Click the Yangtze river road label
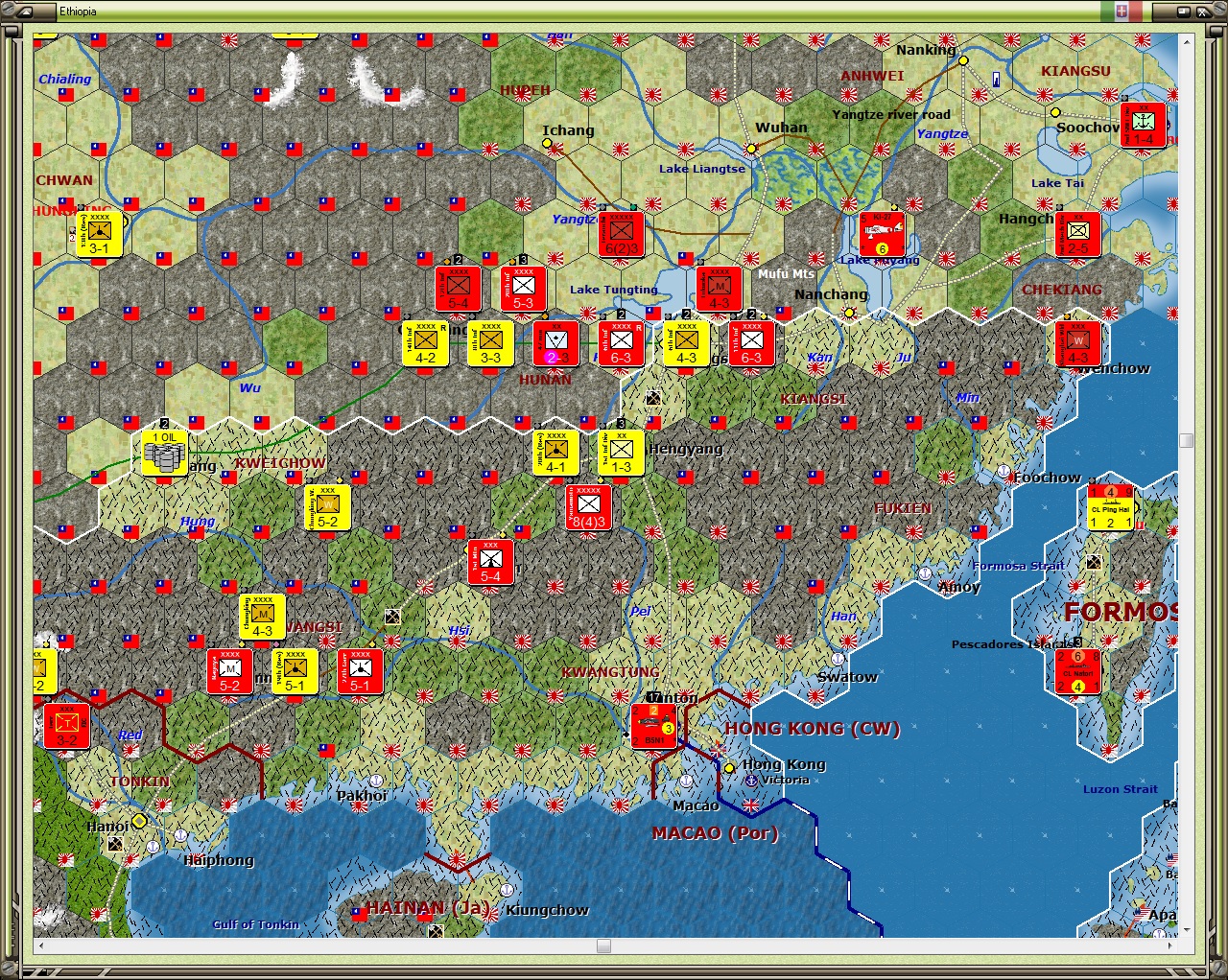 (x=891, y=115)
